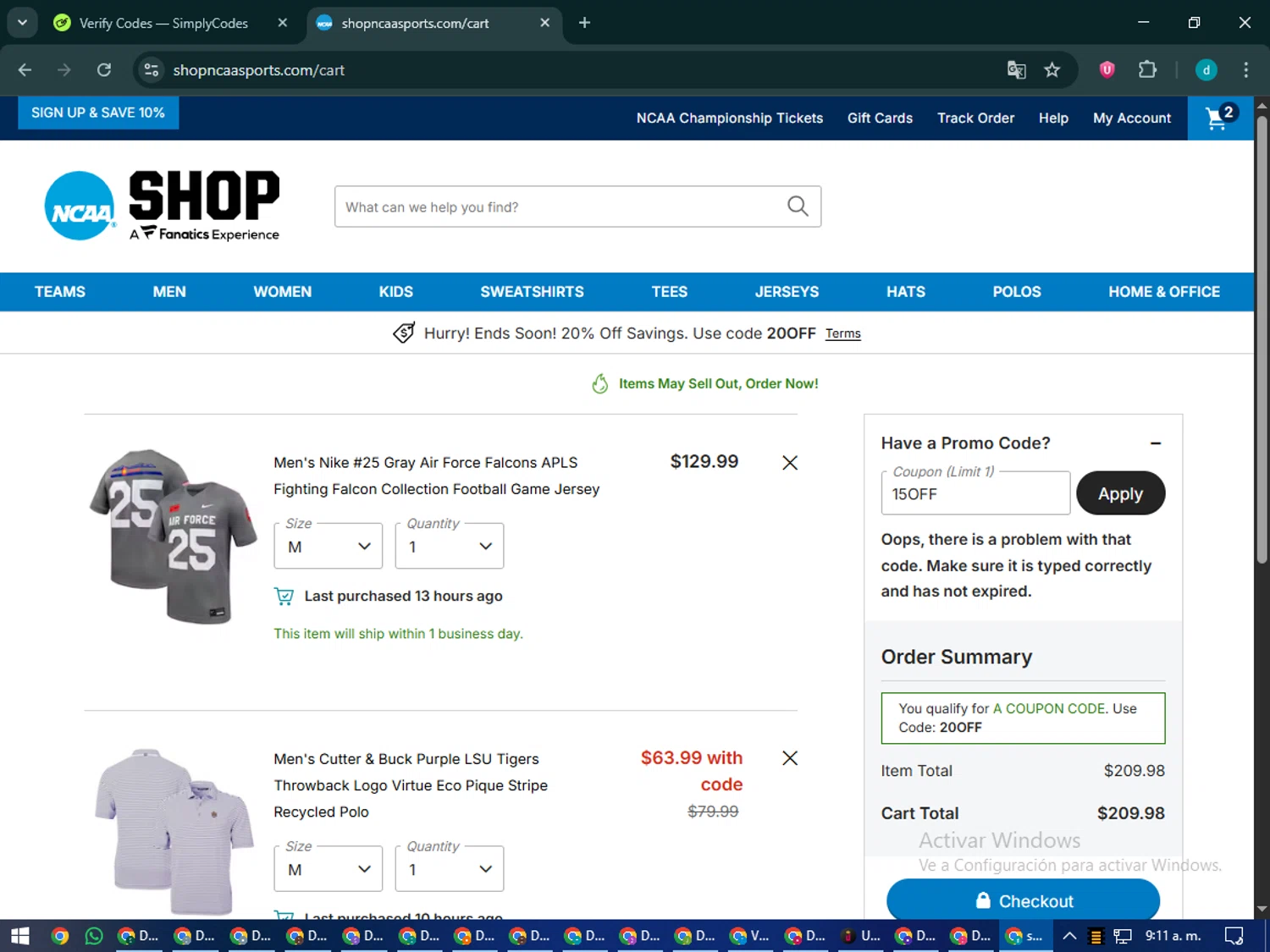
Task: Open the TEAMS menu
Action: (60, 292)
